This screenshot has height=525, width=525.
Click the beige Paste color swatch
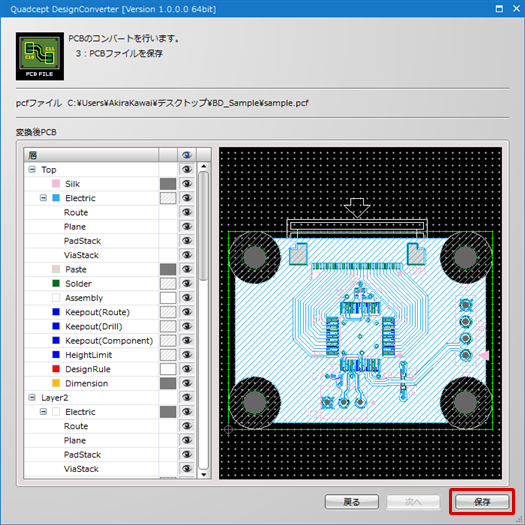click(56, 269)
